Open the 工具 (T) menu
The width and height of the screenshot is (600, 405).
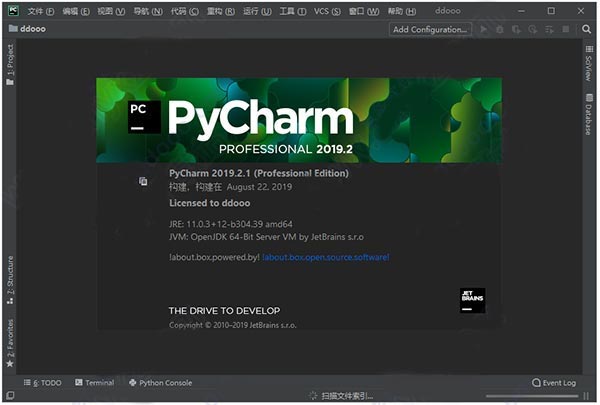click(x=293, y=11)
